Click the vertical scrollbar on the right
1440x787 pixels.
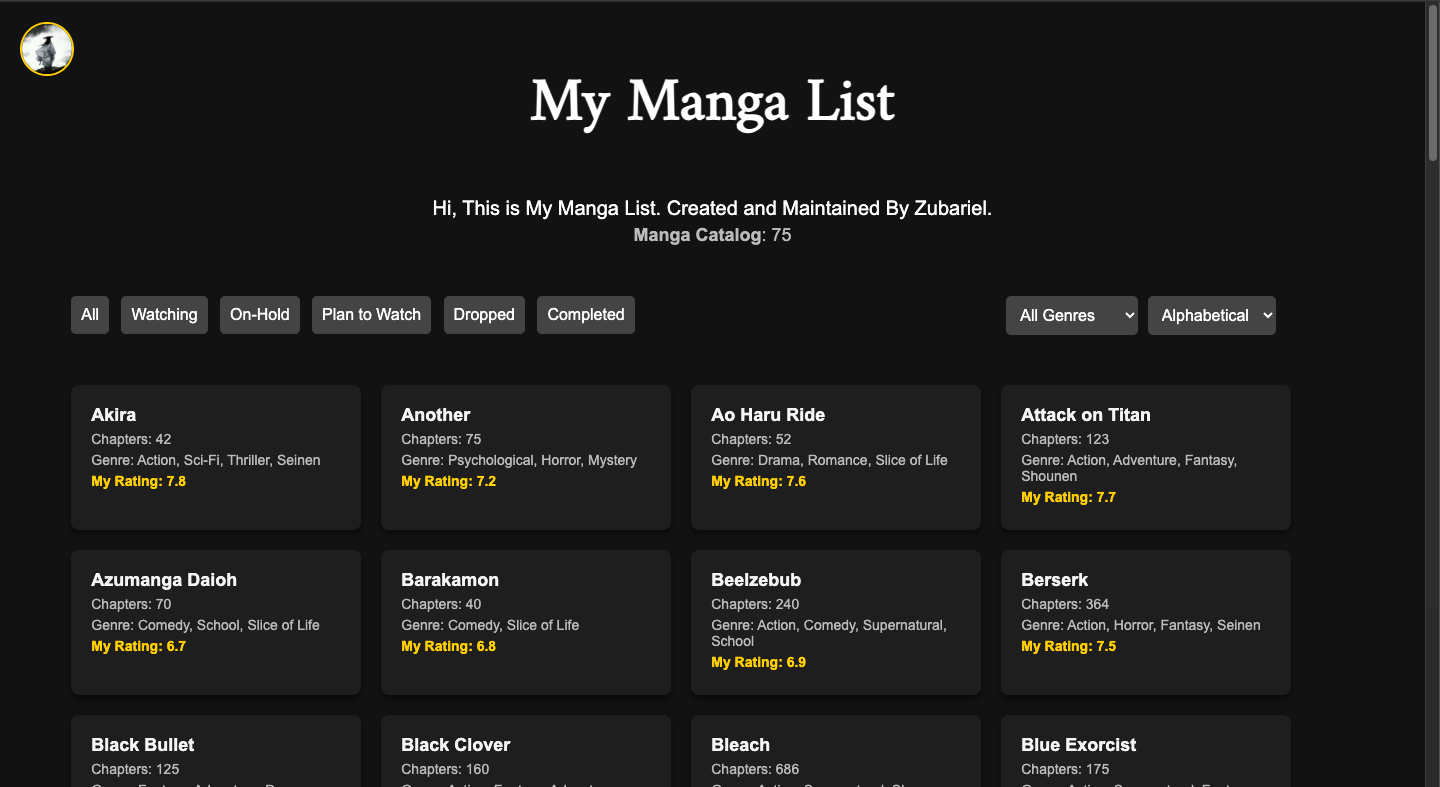click(x=1432, y=80)
